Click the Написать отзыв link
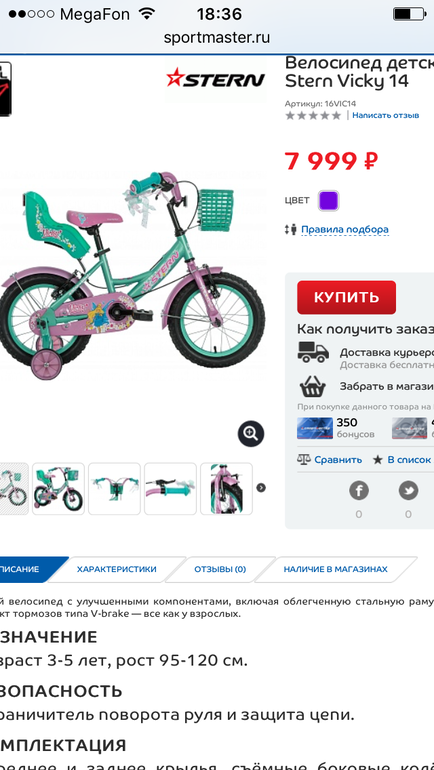Screen dimensions: 434x770 tap(386, 115)
